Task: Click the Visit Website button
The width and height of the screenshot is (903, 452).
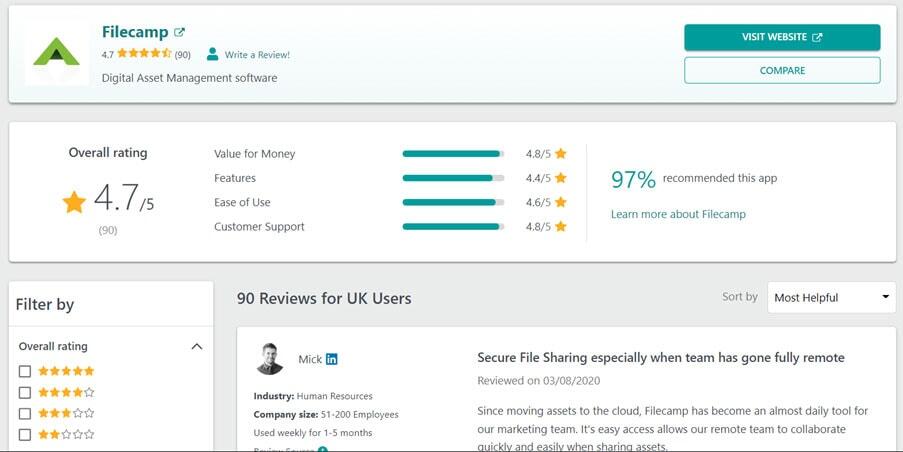Action: [782, 37]
